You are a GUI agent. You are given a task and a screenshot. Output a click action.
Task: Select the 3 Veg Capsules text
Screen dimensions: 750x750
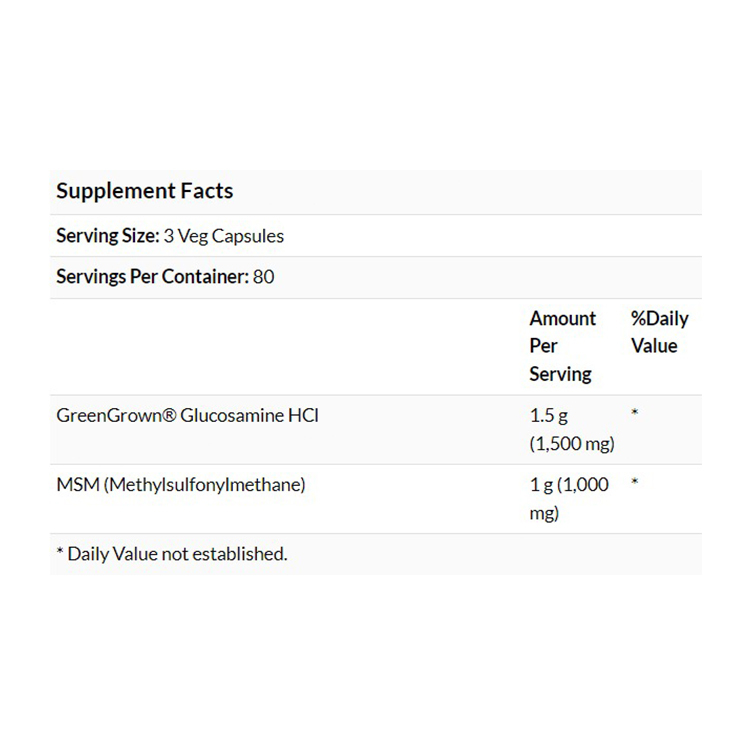(224, 236)
